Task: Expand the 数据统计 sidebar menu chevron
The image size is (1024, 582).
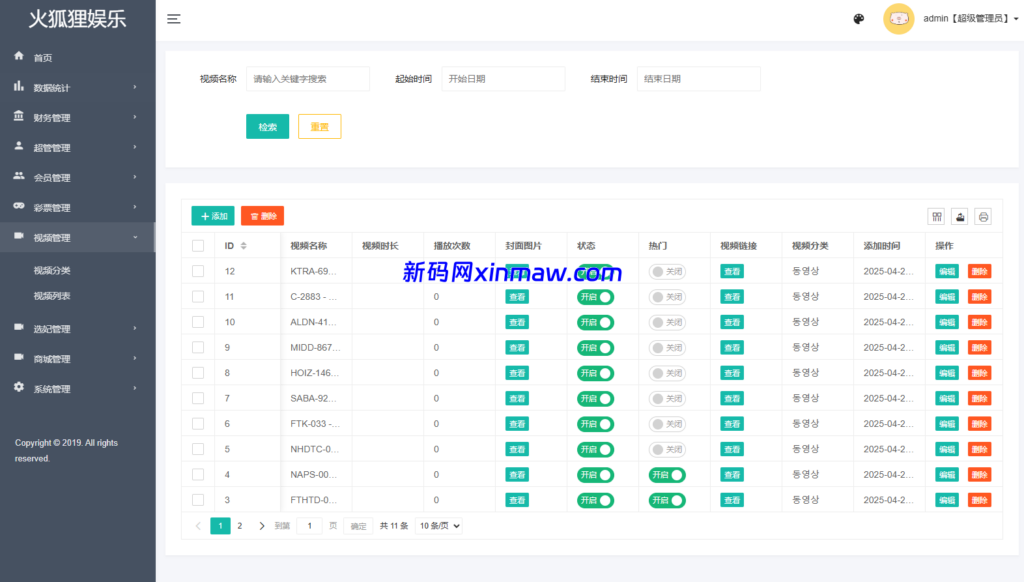Action: [x=135, y=87]
